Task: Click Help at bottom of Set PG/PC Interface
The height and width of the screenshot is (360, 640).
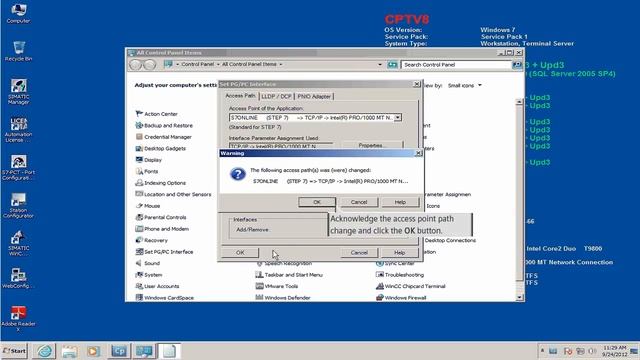Action: click(x=400, y=253)
